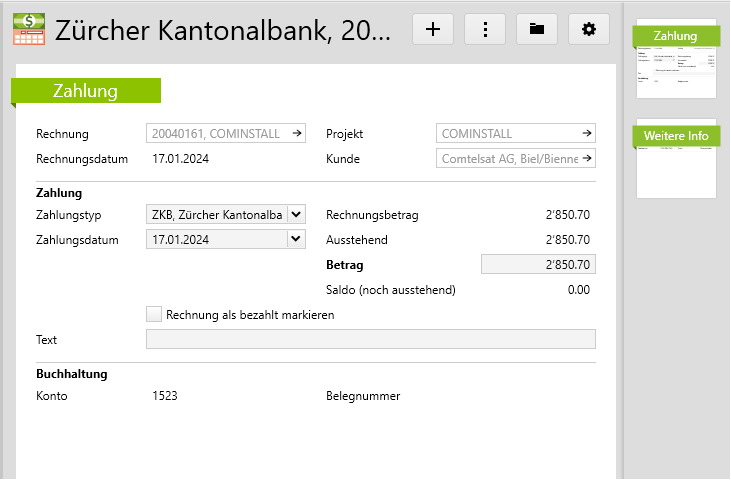The width and height of the screenshot is (731, 480).
Task: Click the green Zahlung section header
Action: 86,91
